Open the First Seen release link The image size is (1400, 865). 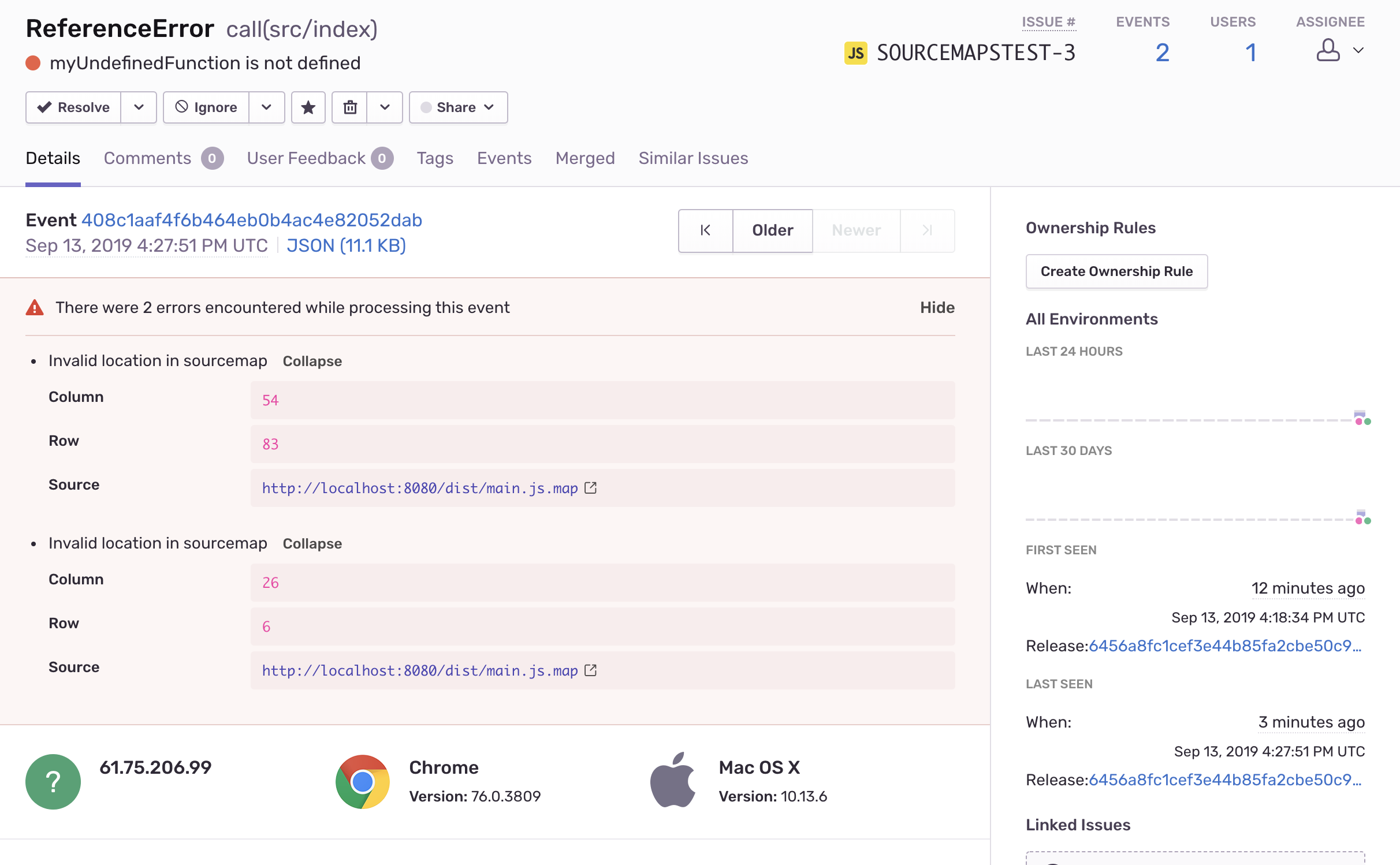coord(1225,646)
